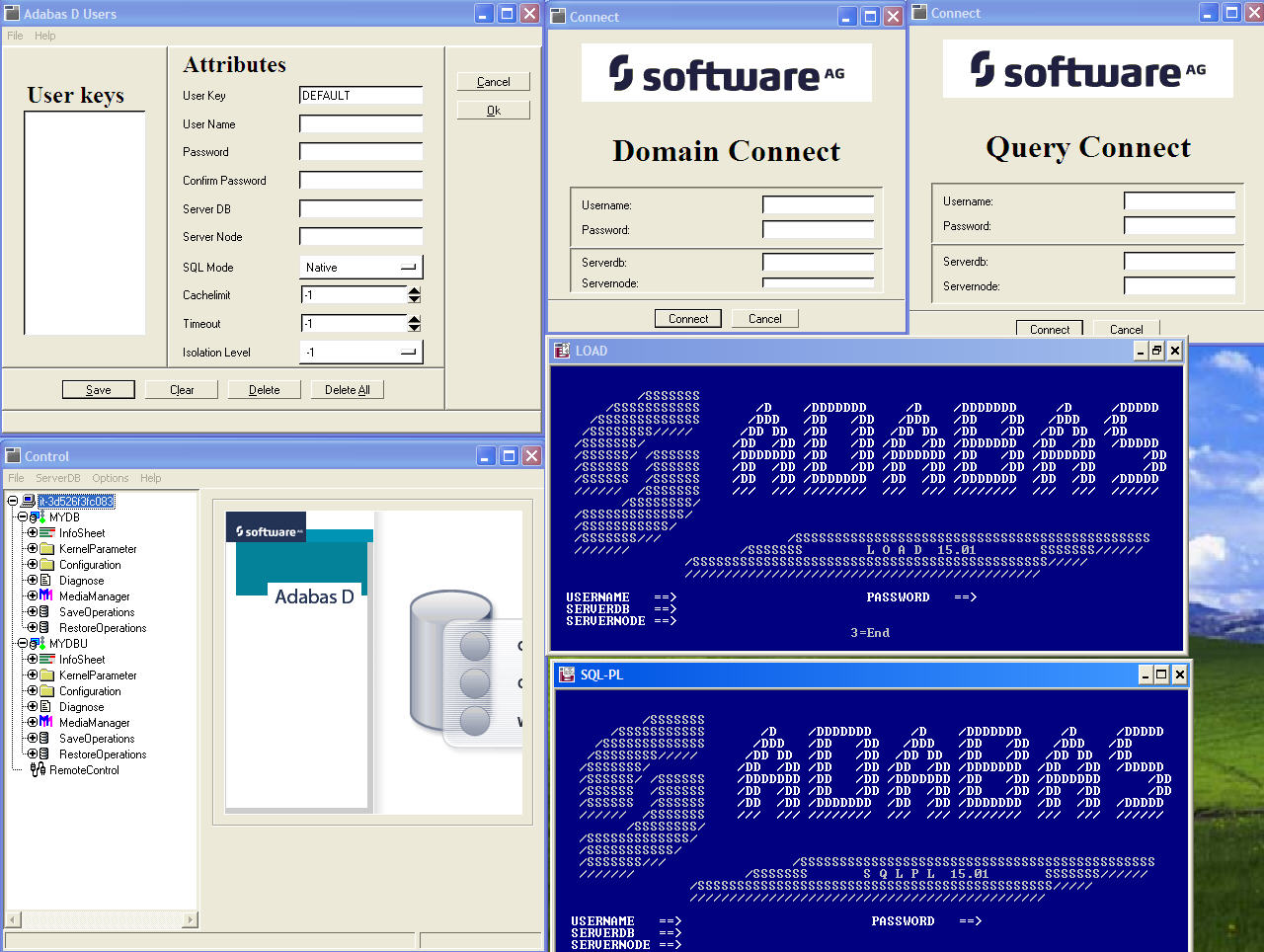
Task: Click the InfoSheet icon under MYDBU
Action: (46, 660)
